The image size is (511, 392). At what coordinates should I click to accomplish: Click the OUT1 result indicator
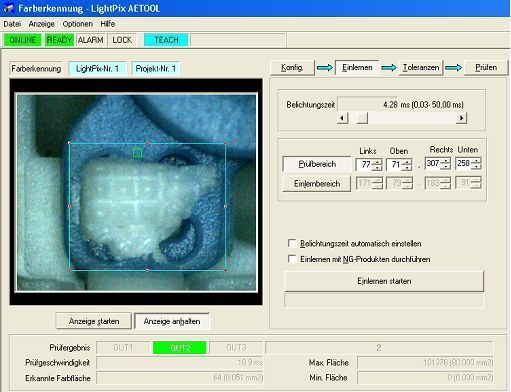(123, 348)
